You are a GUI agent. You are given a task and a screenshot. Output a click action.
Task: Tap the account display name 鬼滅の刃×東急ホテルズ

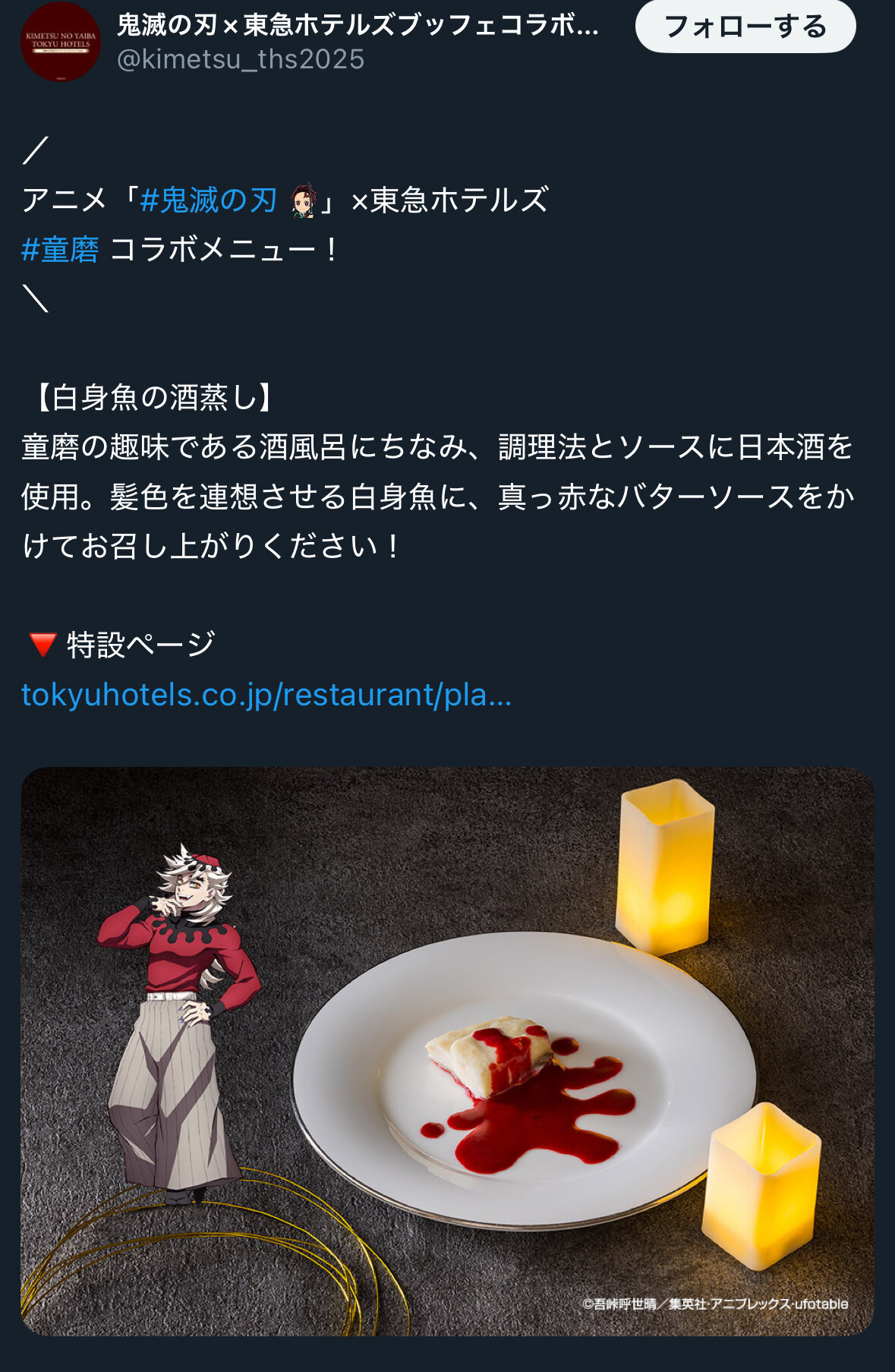[358, 25]
